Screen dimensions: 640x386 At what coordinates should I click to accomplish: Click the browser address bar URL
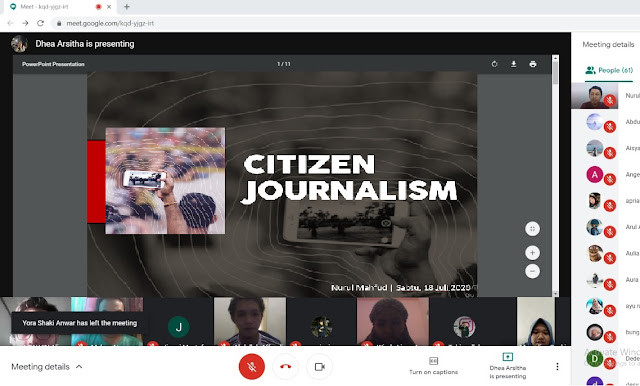[110, 23]
